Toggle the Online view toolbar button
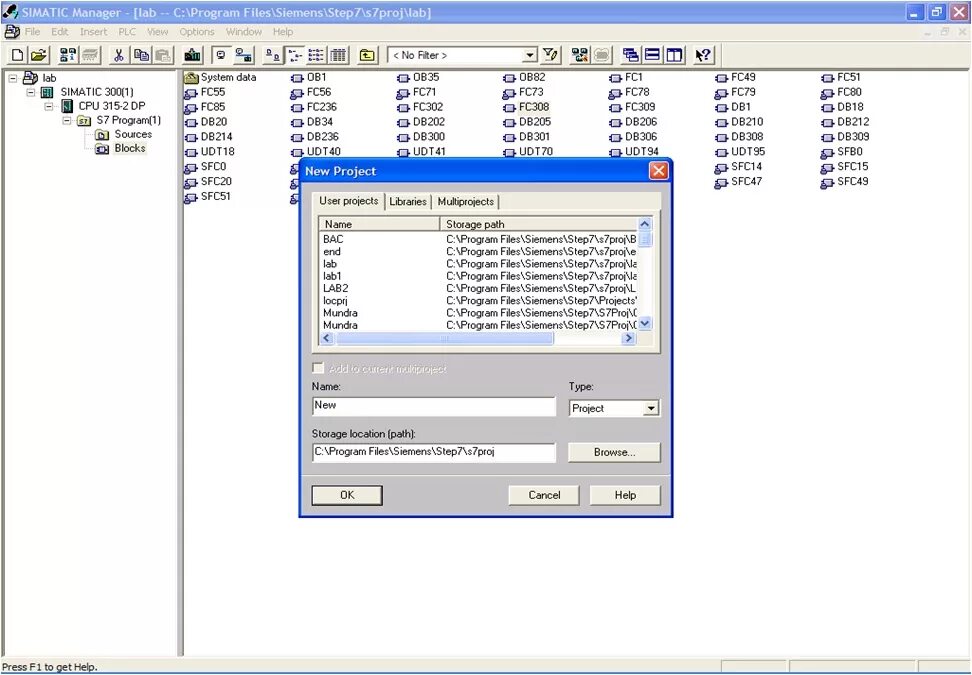The image size is (972, 675). pos(244,55)
